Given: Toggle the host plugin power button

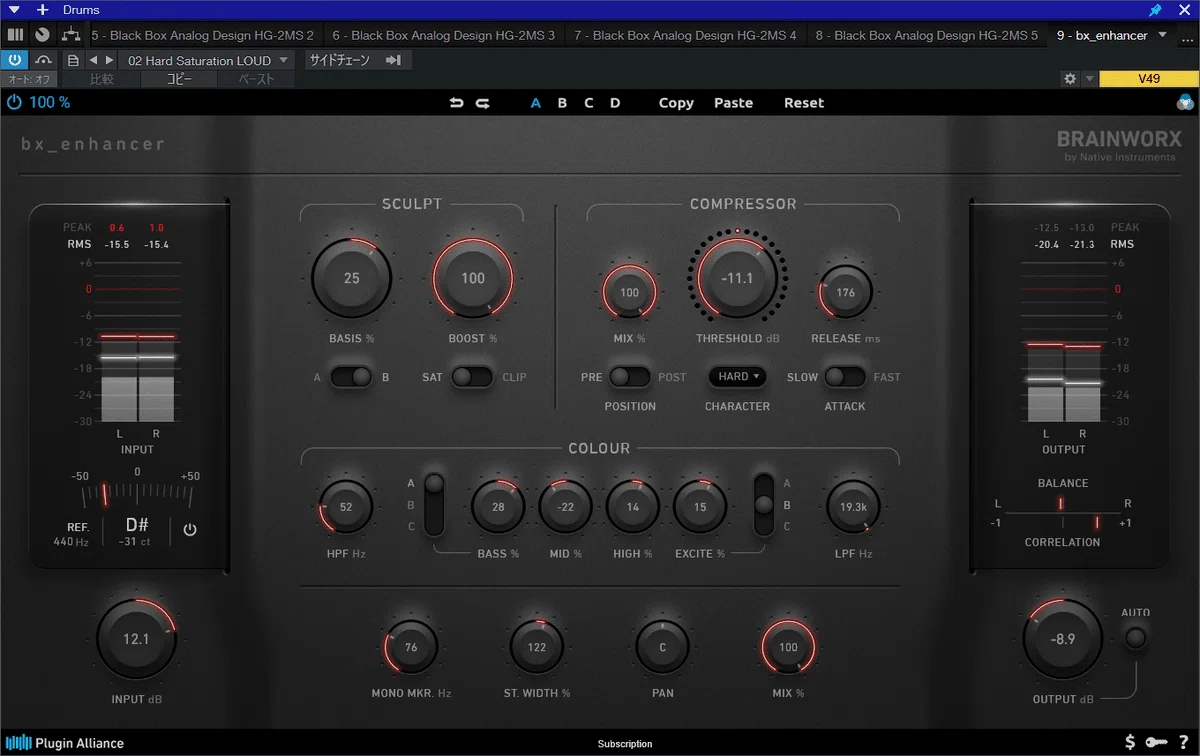Looking at the screenshot, I should pyautogui.click(x=15, y=60).
